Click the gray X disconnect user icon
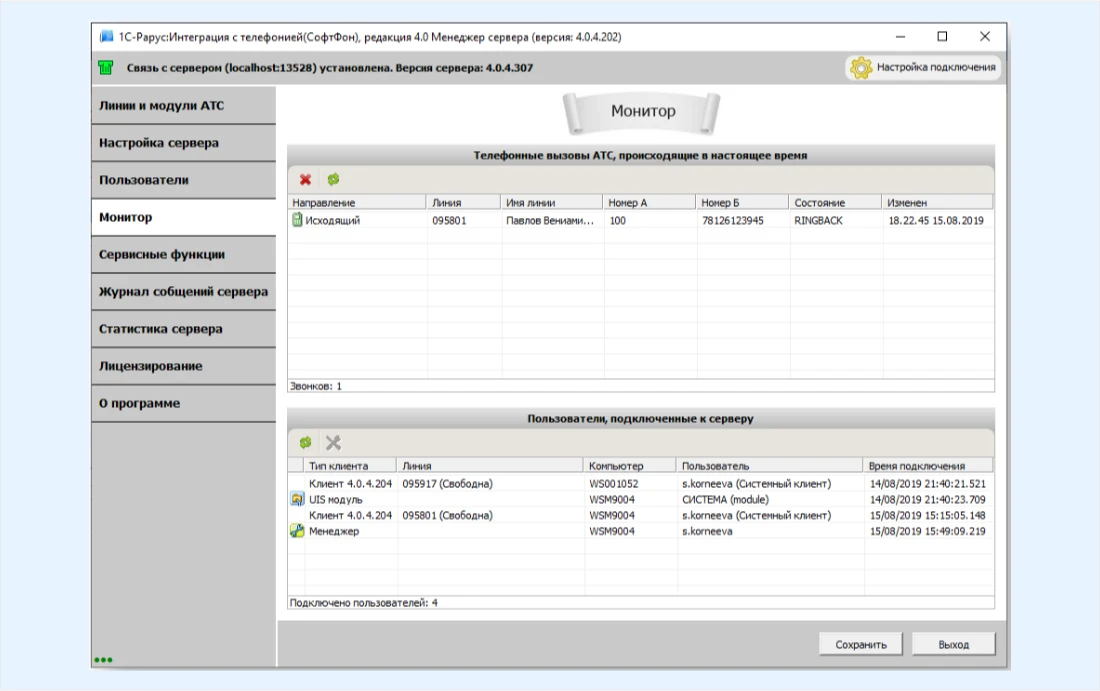 [x=333, y=443]
